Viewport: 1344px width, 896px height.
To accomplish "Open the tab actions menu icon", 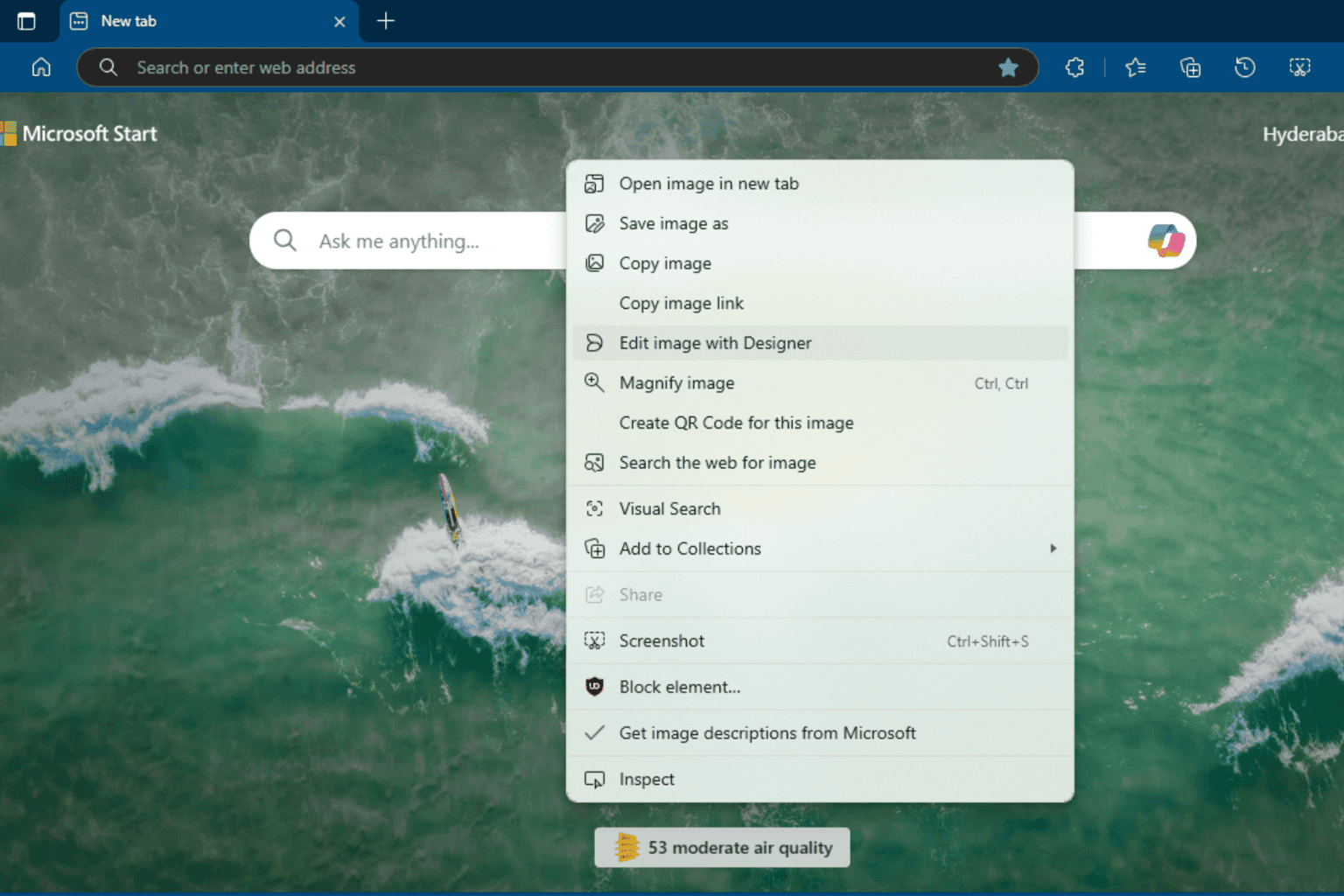I will click(x=26, y=21).
